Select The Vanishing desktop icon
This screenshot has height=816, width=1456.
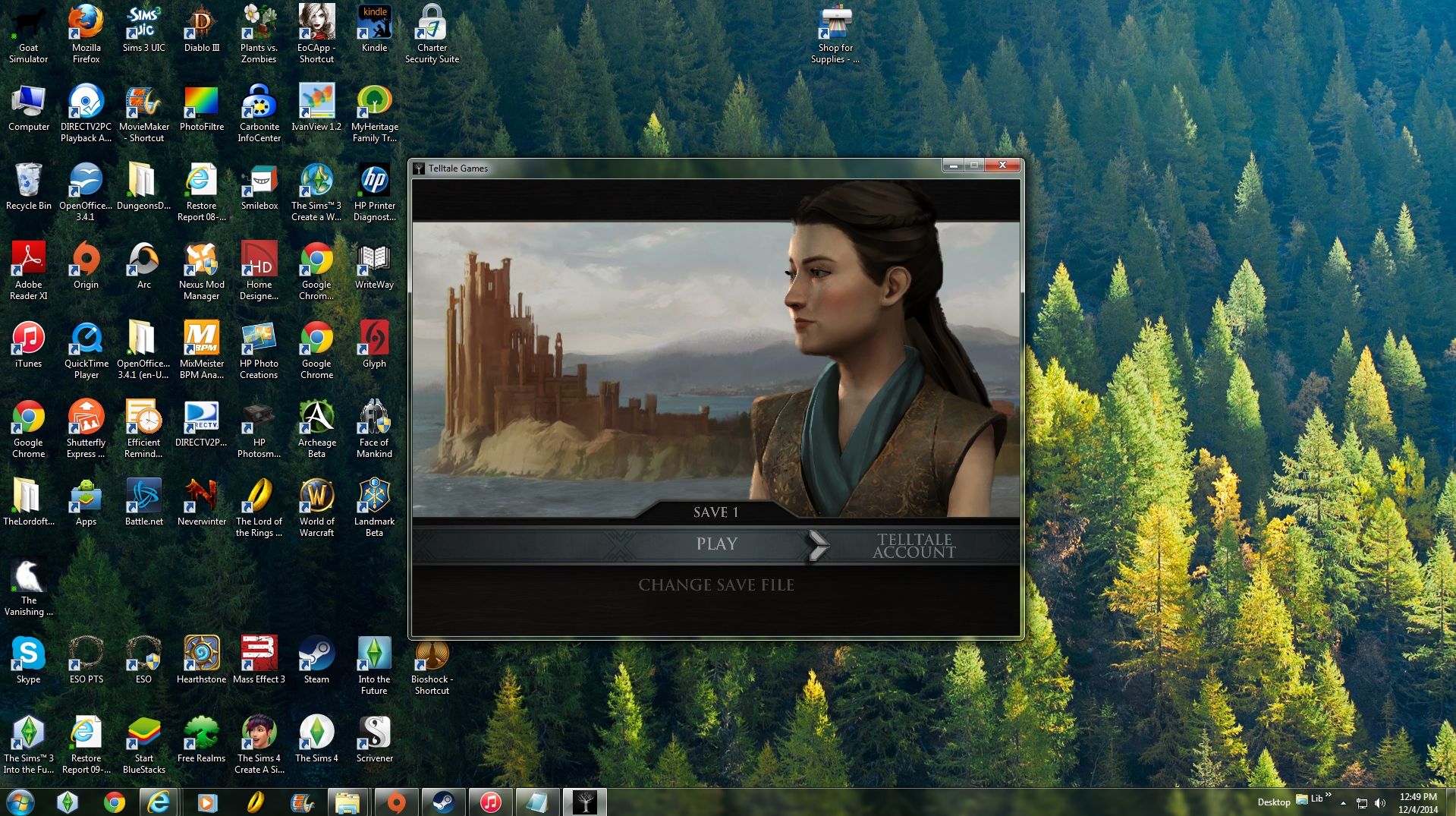tap(29, 587)
